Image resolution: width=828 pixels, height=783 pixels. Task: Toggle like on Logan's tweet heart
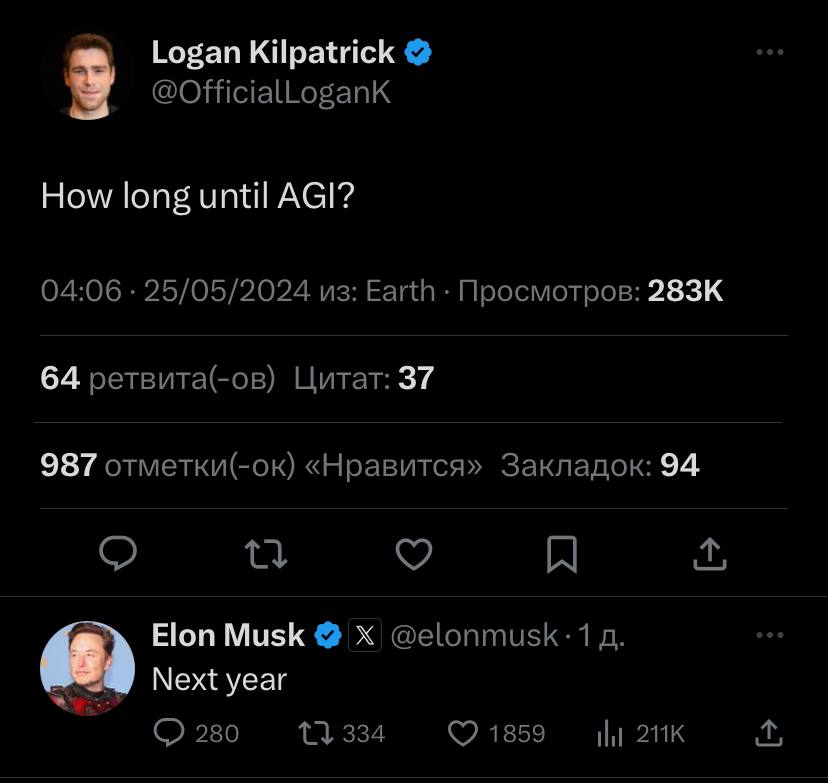[x=414, y=553]
